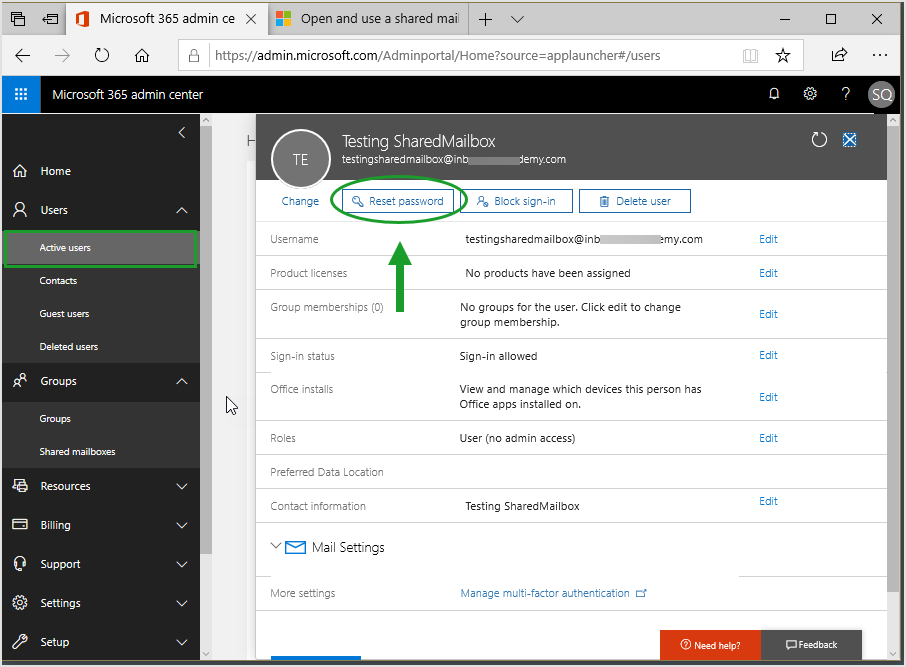Screen dimensions: 906x667
Task: Collapse the navigation pane with the chevron
Action: click(x=182, y=132)
